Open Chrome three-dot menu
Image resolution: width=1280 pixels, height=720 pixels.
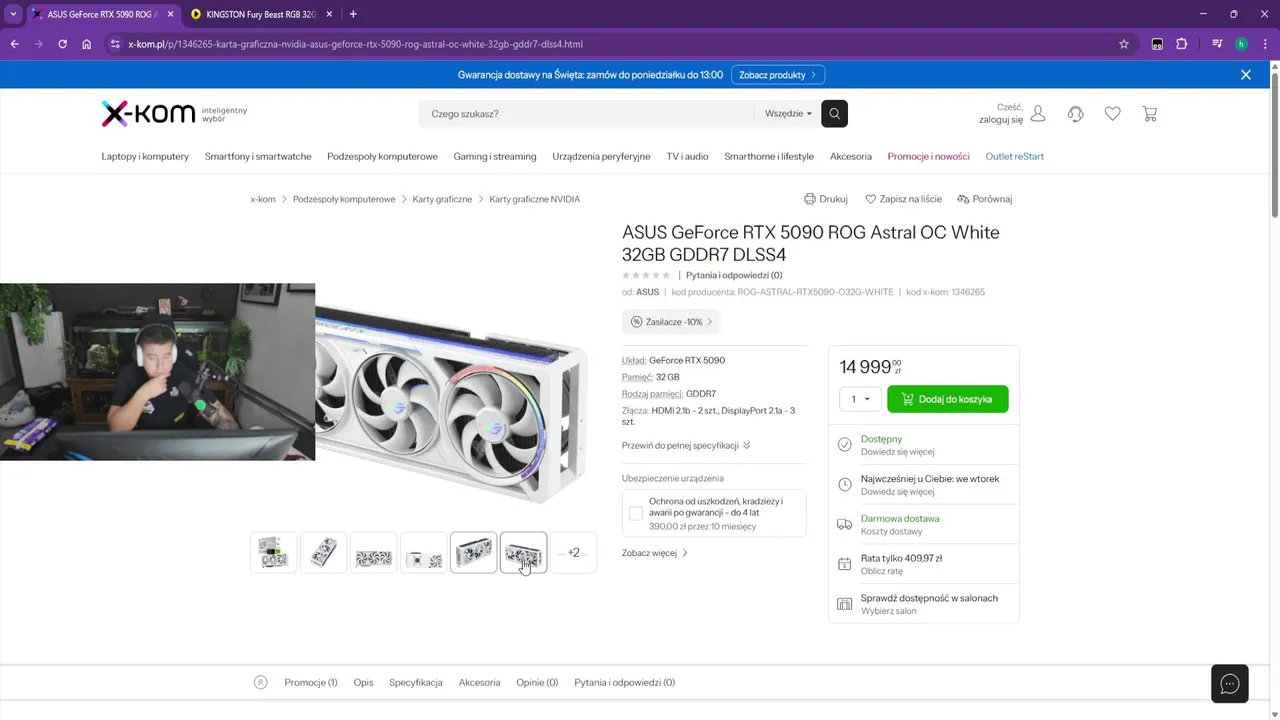click(x=1265, y=44)
